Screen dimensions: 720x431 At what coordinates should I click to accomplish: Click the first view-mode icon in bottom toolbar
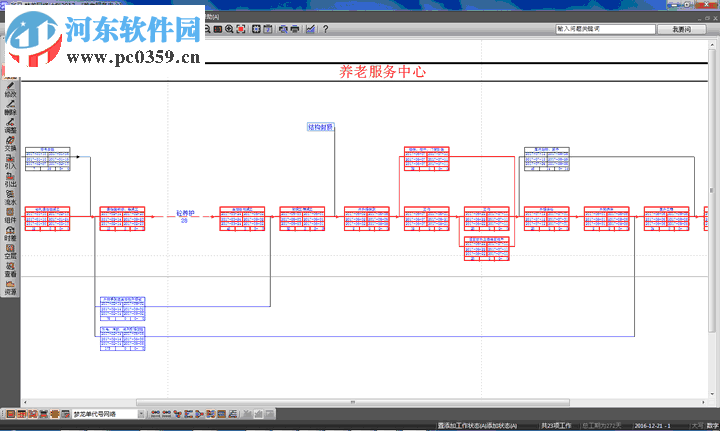[11, 414]
